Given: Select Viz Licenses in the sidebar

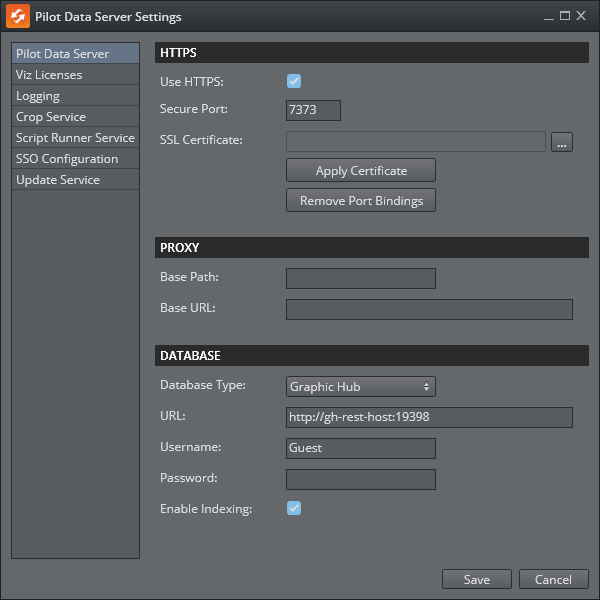Looking at the screenshot, I should [x=75, y=75].
